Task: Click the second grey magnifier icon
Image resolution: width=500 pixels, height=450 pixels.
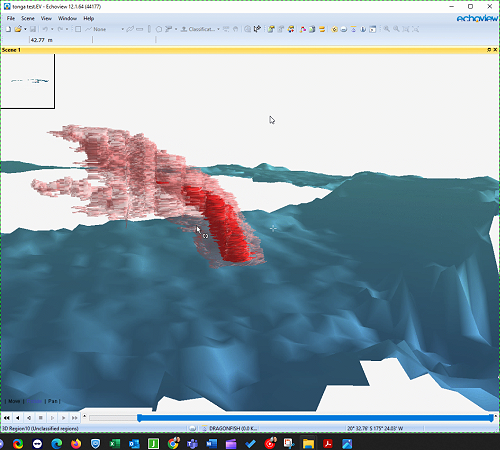Action: pos(396,29)
